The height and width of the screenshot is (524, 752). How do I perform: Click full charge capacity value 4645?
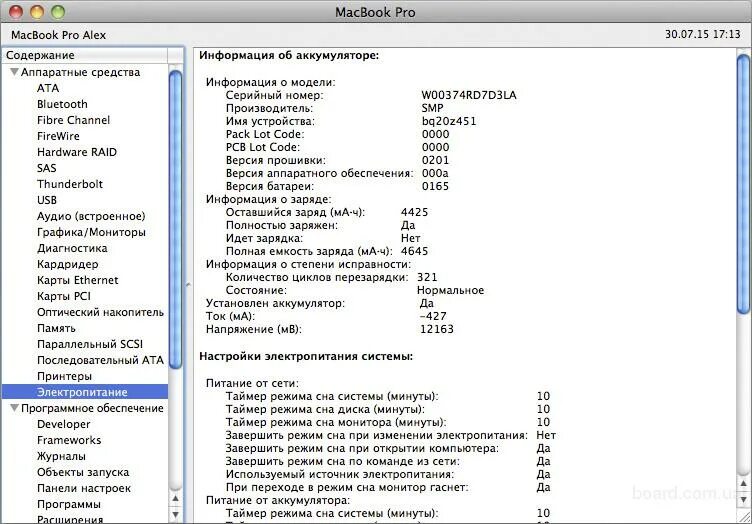click(414, 251)
